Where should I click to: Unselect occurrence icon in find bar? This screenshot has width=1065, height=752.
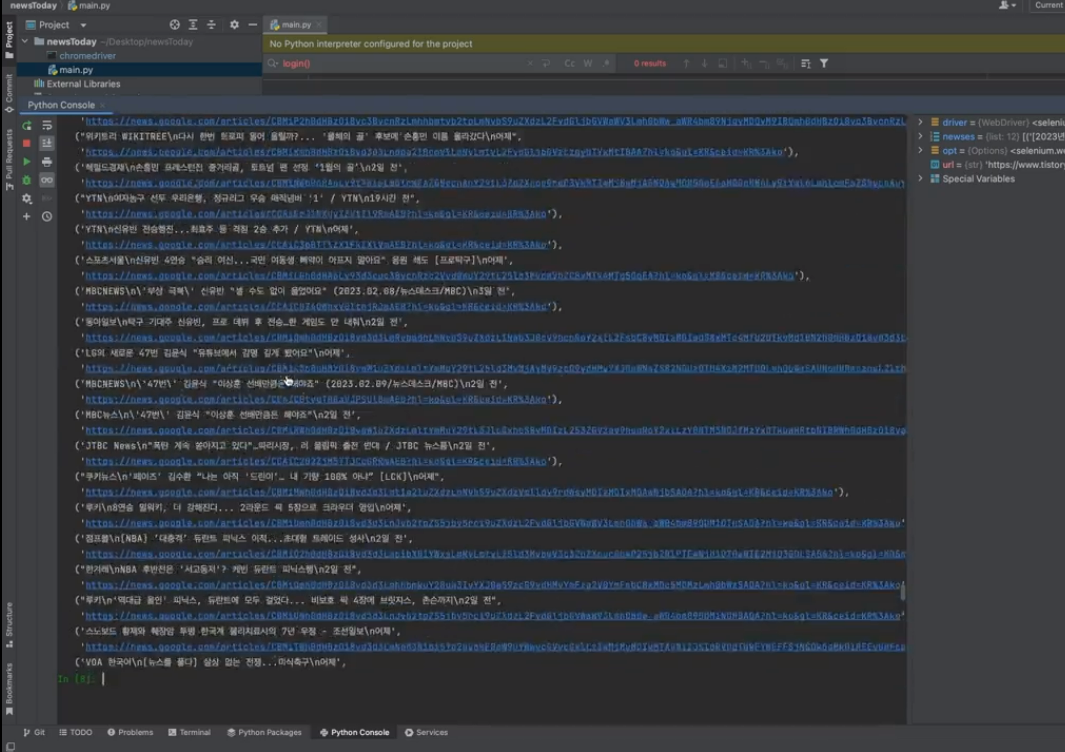[x=764, y=63]
